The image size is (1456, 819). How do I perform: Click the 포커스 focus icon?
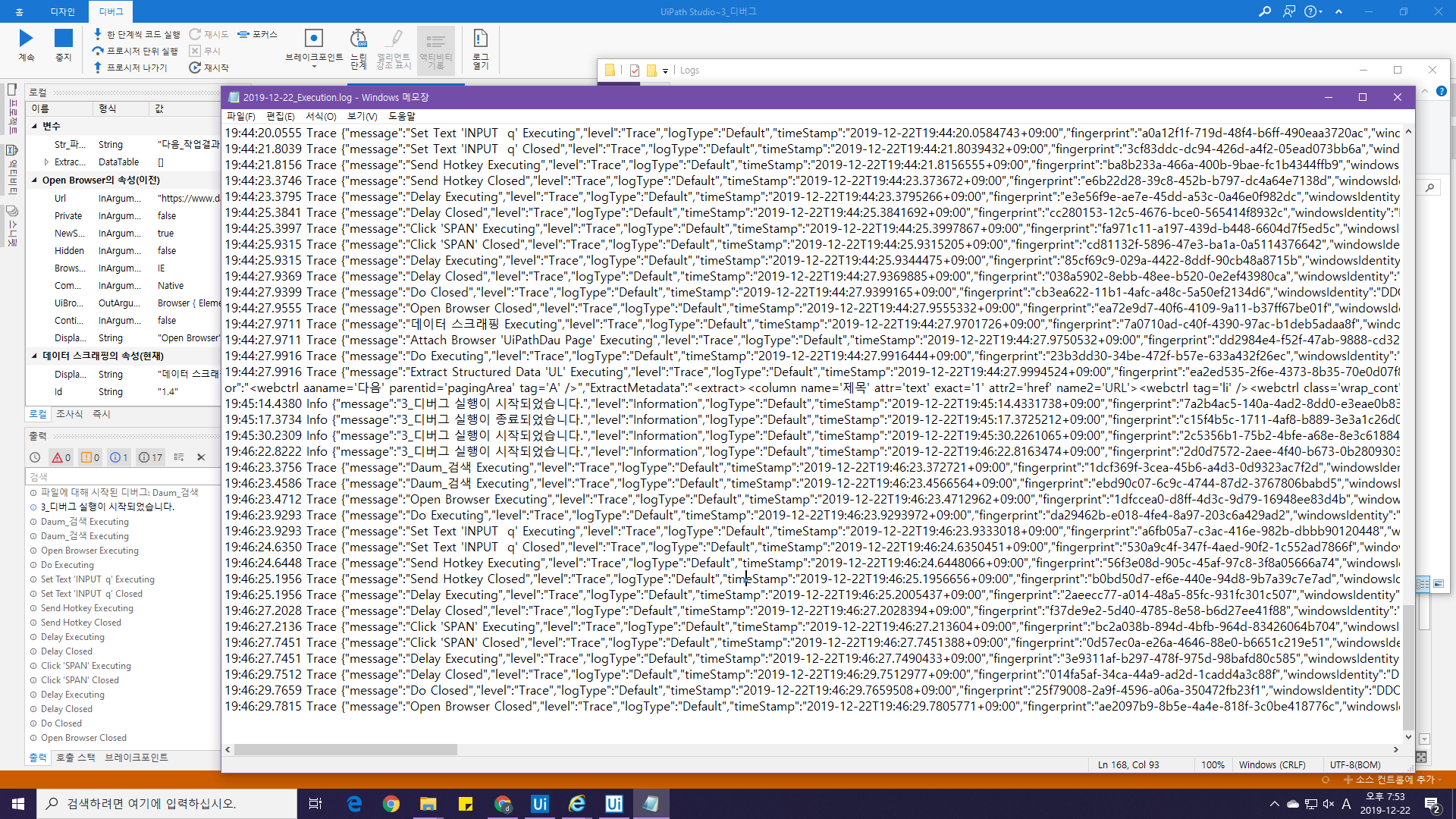tap(243, 34)
